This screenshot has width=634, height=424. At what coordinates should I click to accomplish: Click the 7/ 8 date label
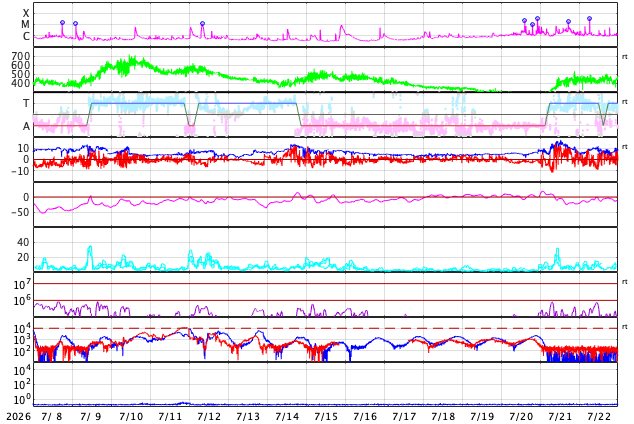[x=53, y=417]
